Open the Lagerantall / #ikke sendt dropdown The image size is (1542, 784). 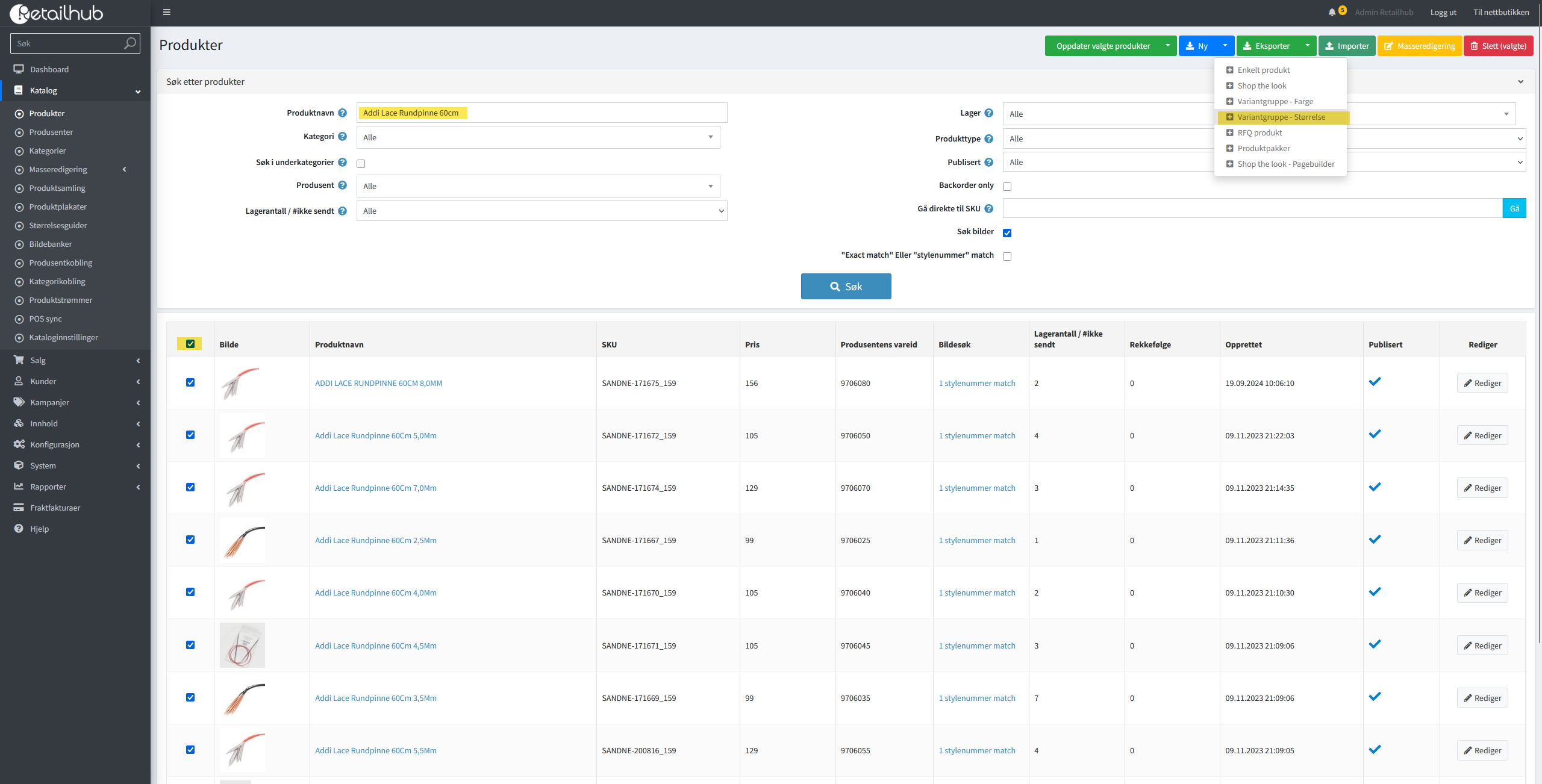coord(542,211)
